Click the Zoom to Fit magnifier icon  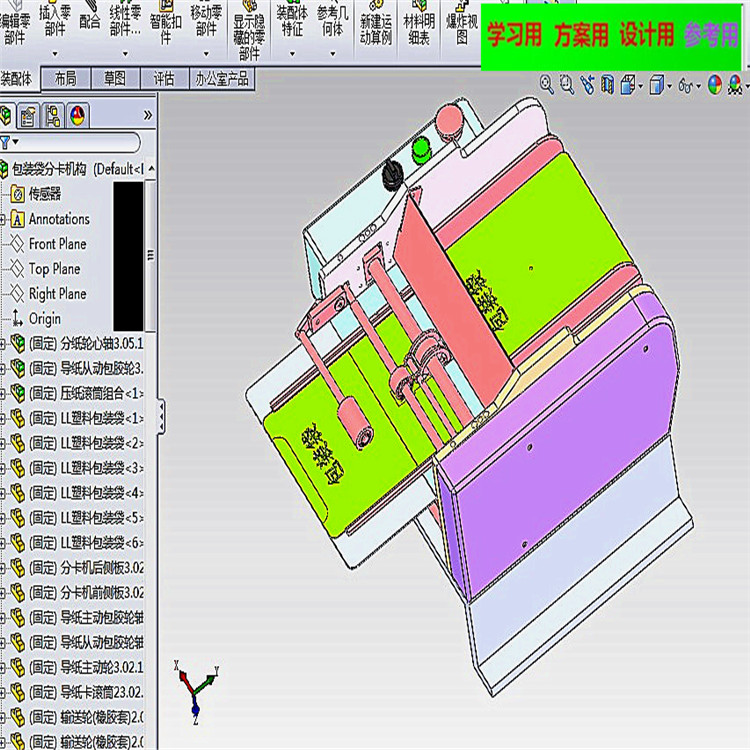tap(547, 85)
